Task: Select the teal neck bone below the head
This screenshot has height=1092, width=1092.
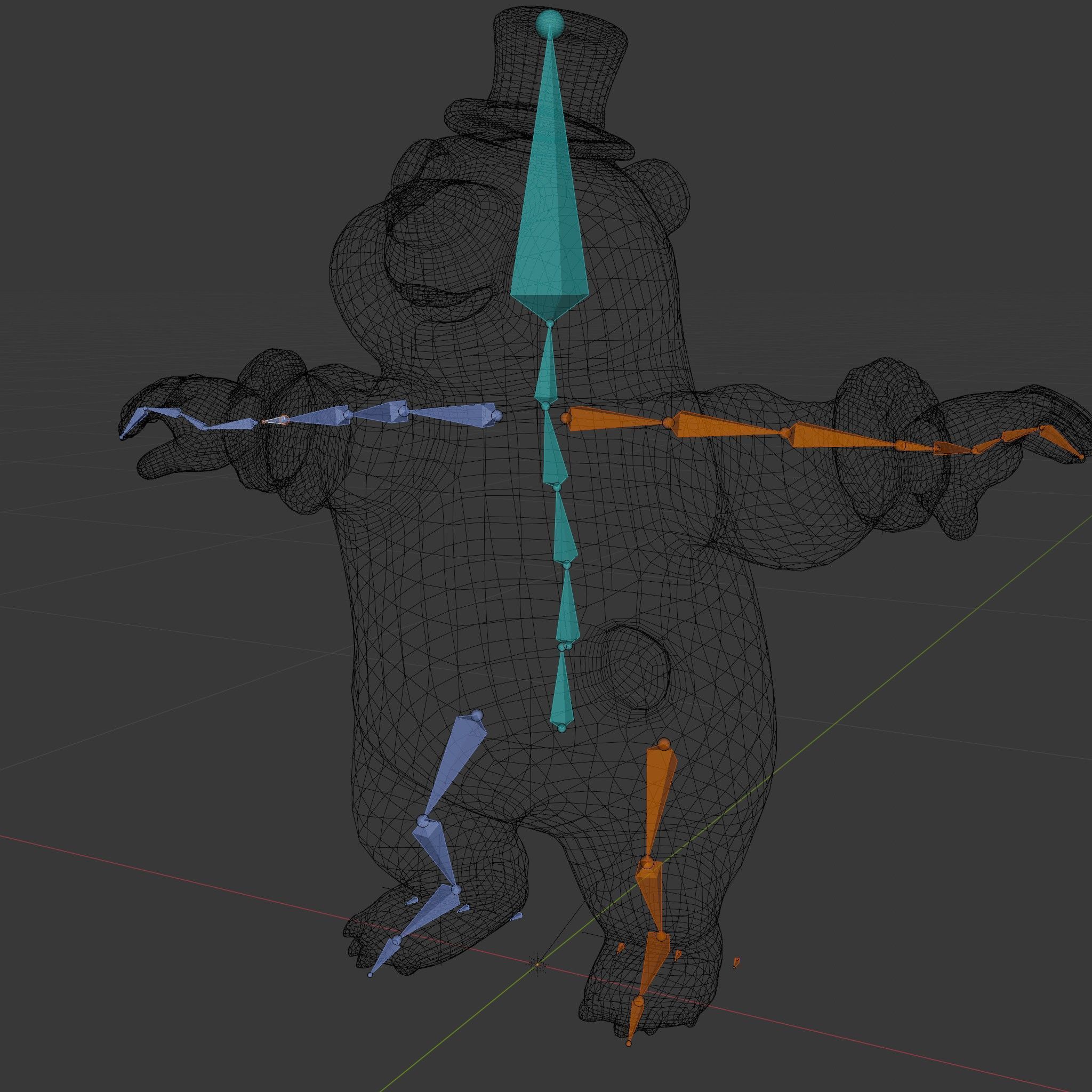Action: [547, 365]
